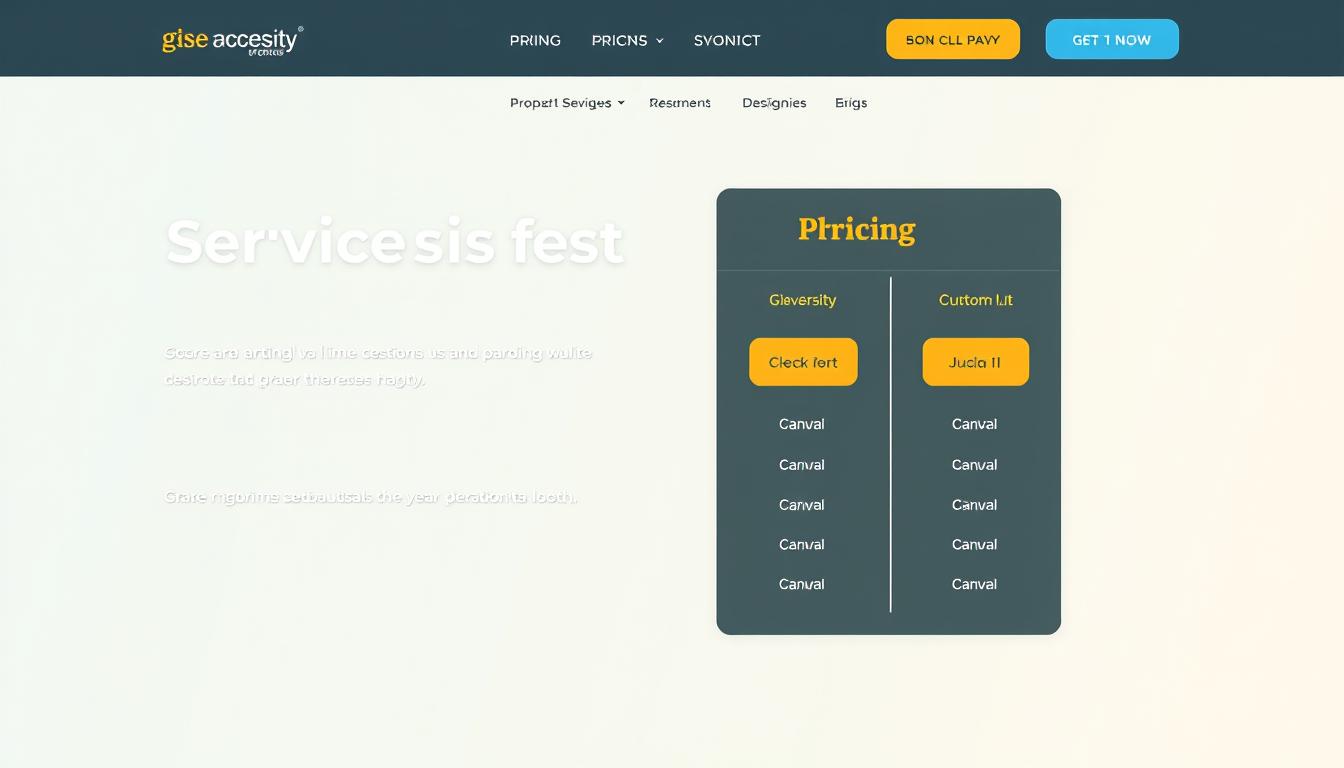Click first Canval under Gleversity

click(x=802, y=424)
